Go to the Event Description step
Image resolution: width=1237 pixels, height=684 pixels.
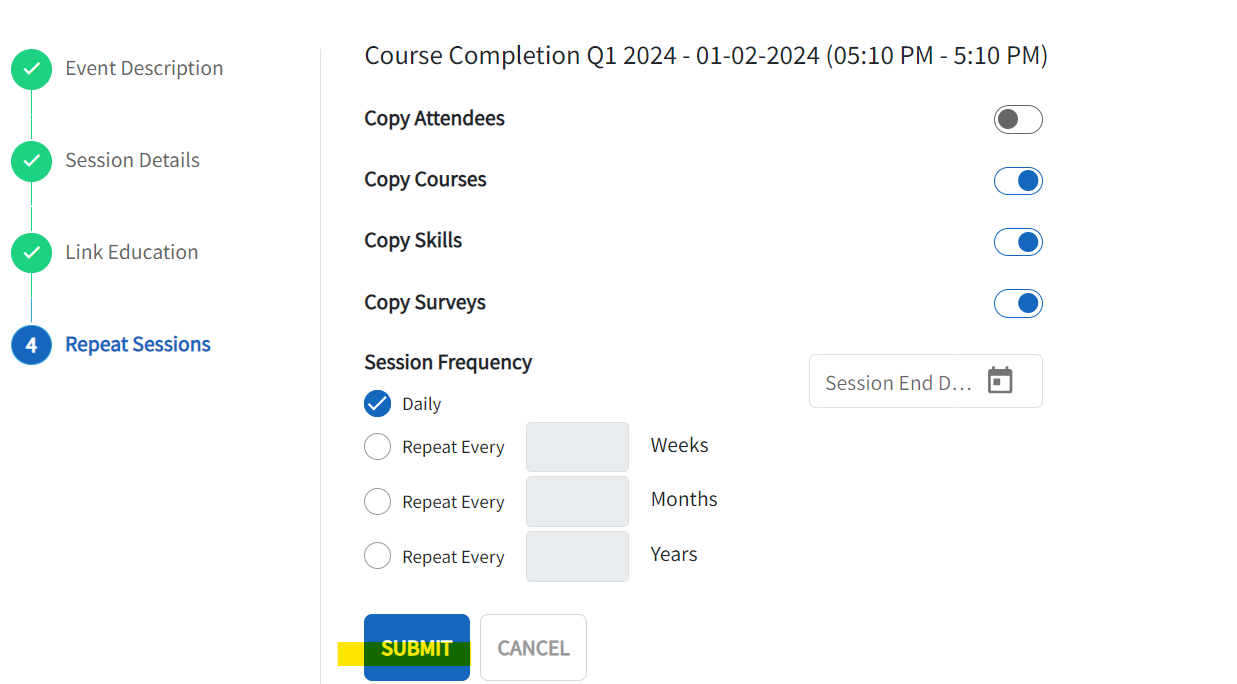click(x=144, y=69)
